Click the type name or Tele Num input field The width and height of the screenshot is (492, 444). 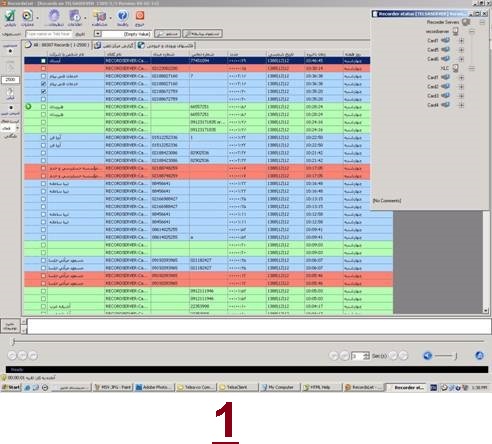(x=49, y=34)
